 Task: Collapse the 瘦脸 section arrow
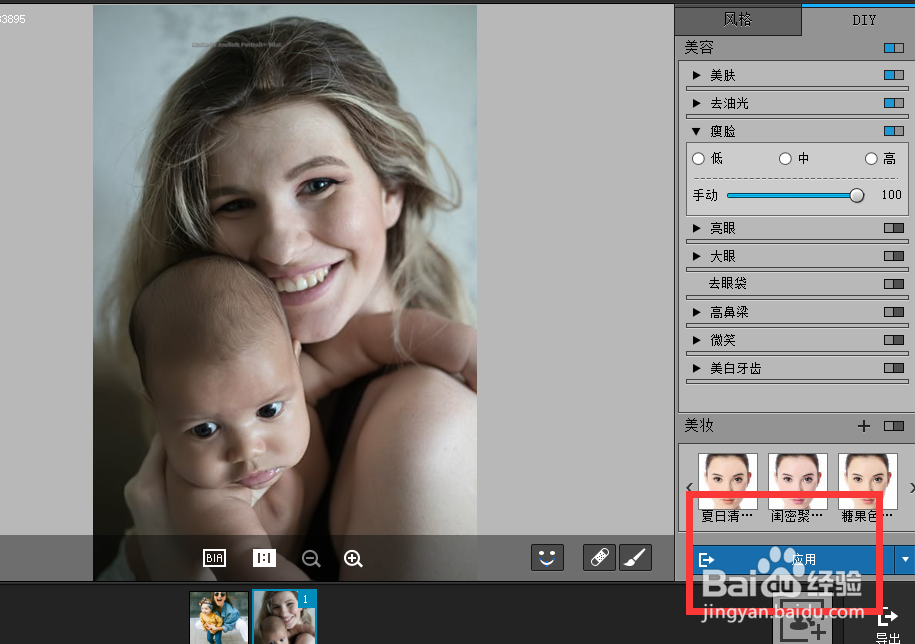[696, 132]
